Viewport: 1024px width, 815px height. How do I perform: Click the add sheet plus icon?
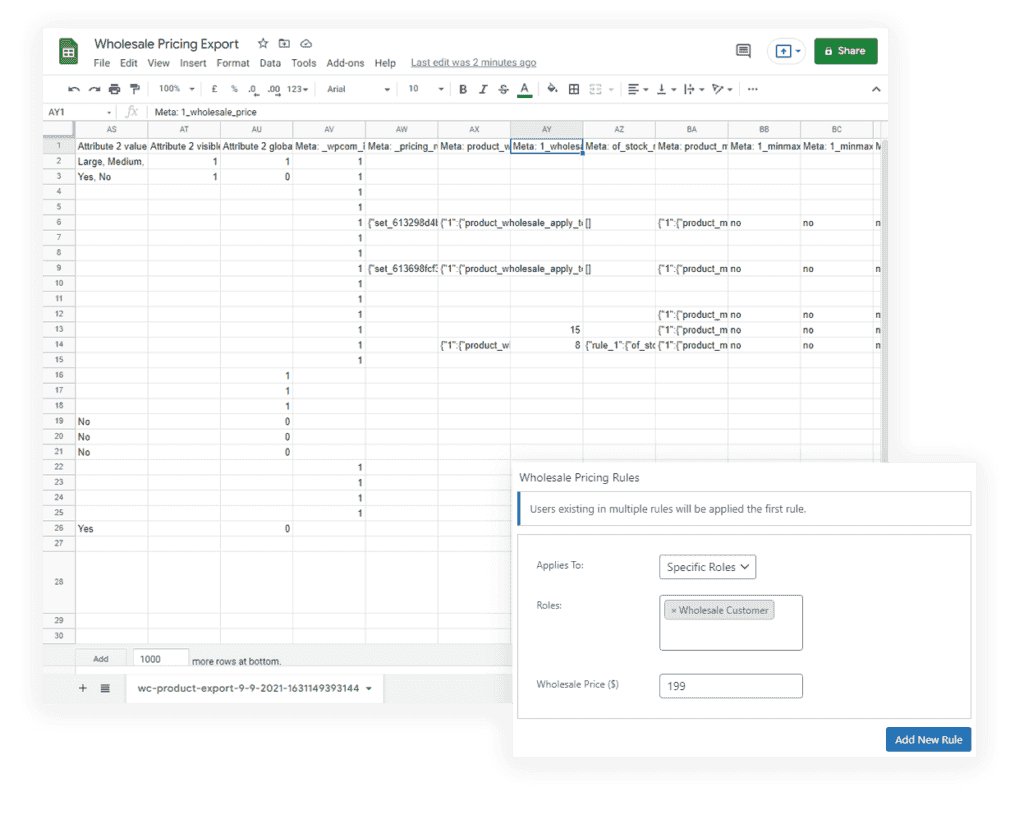pyautogui.click(x=83, y=688)
